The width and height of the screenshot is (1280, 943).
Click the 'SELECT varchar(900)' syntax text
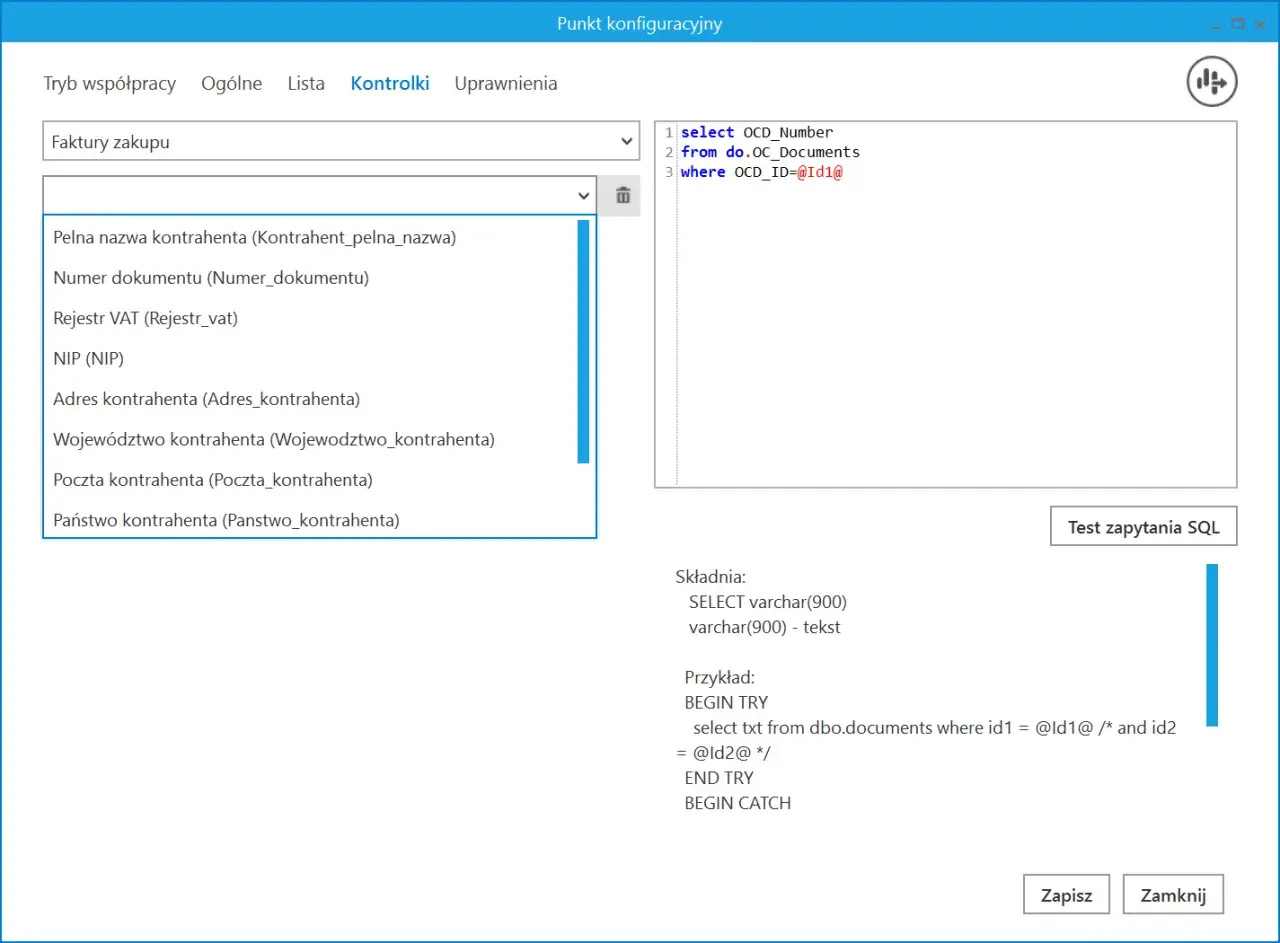click(767, 602)
